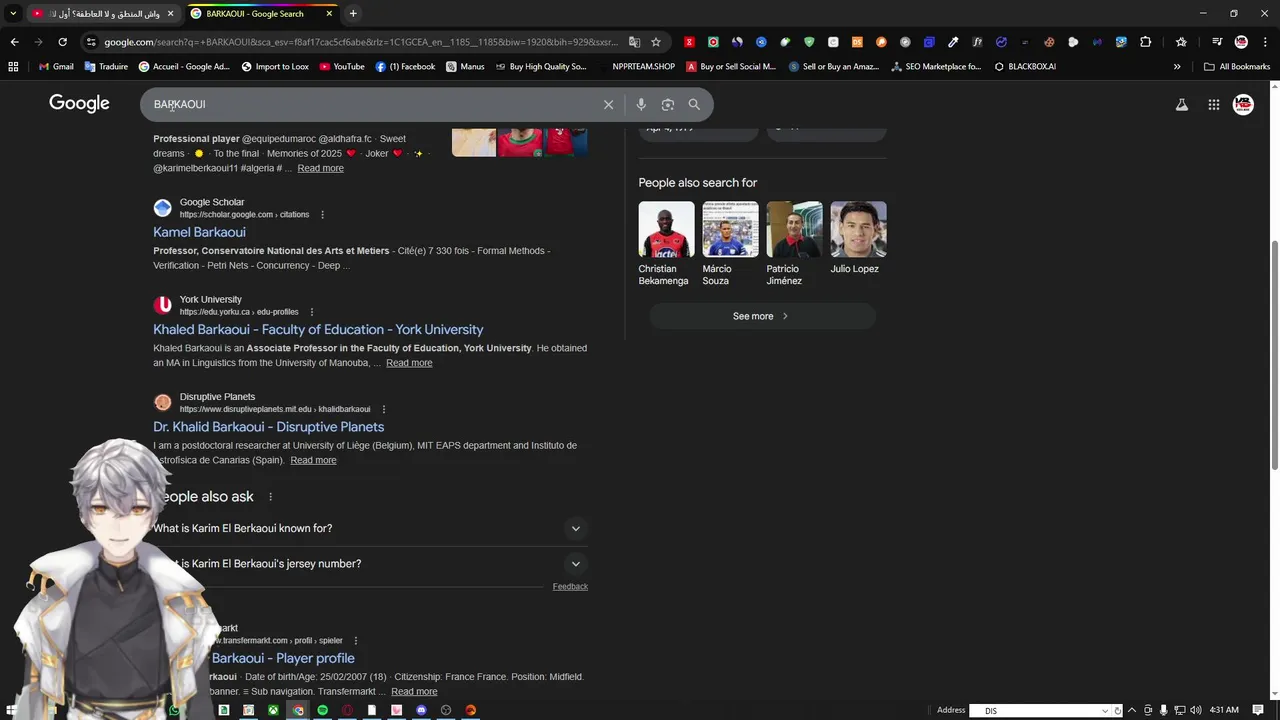Switch to the Arabic YouTube tab
This screenshot has width=1280, height=720.
[x=103, y=14]
